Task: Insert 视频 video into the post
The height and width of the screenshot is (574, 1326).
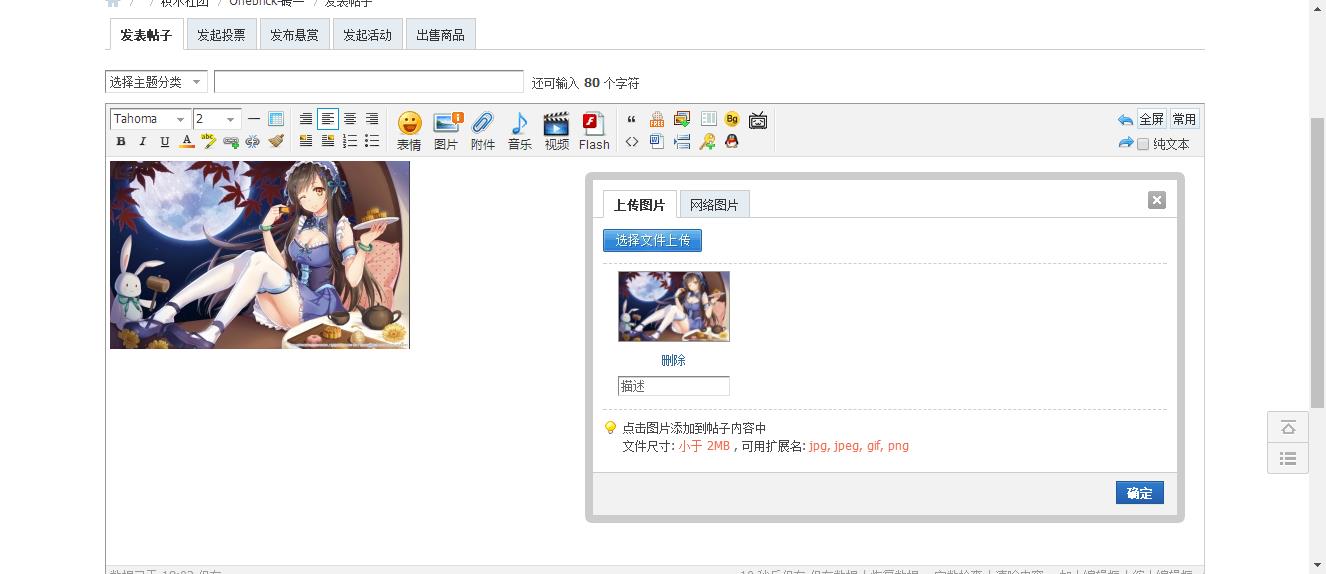Action: [556, 131]
